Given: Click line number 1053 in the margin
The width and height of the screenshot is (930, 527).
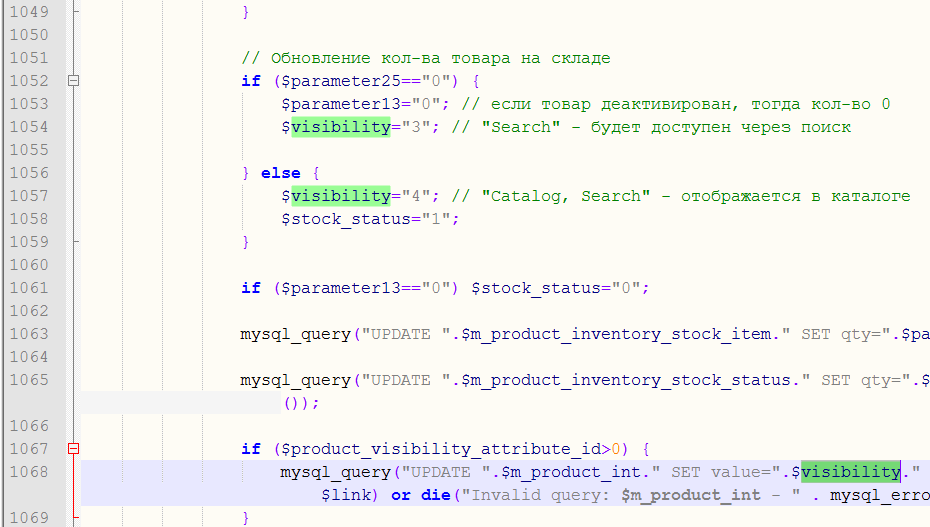Looking at the screenshot, I should 28,104.
